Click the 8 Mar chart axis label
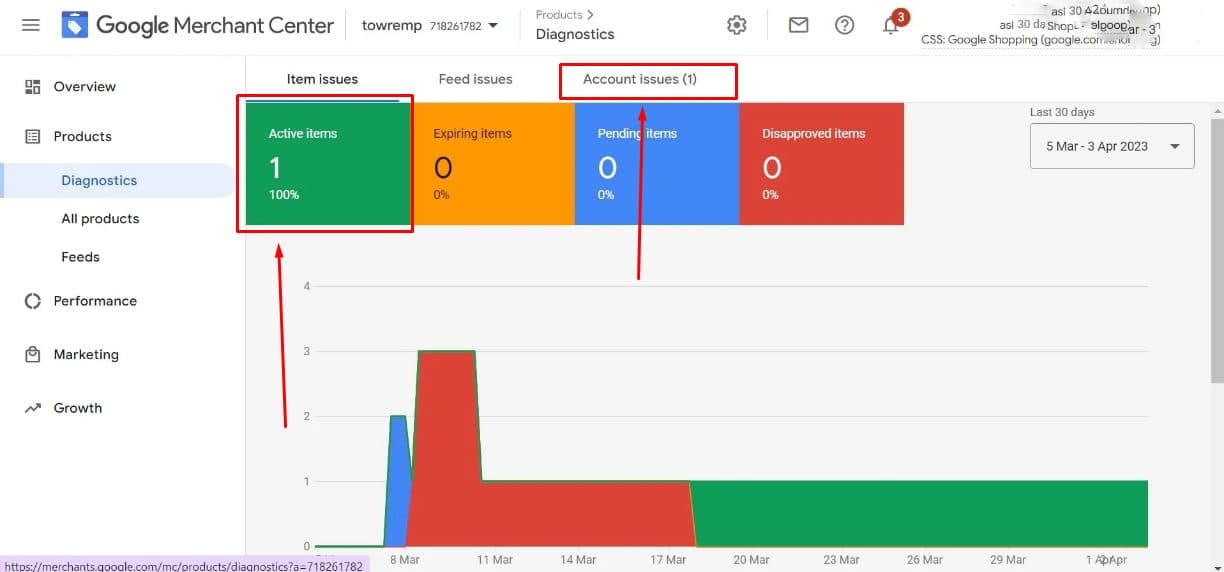Image resolution: width=1224 pixels, height=572 pixels. tap(404, 560)
